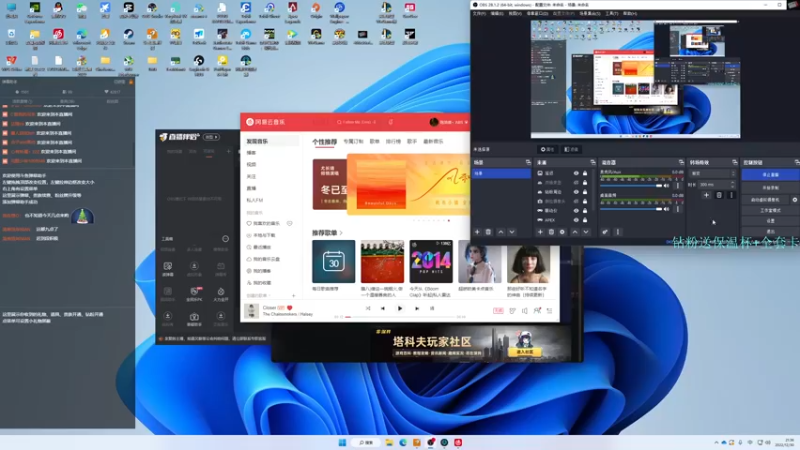Add a transition with the plus icon
Screen dimensions: 800x450
707,195
